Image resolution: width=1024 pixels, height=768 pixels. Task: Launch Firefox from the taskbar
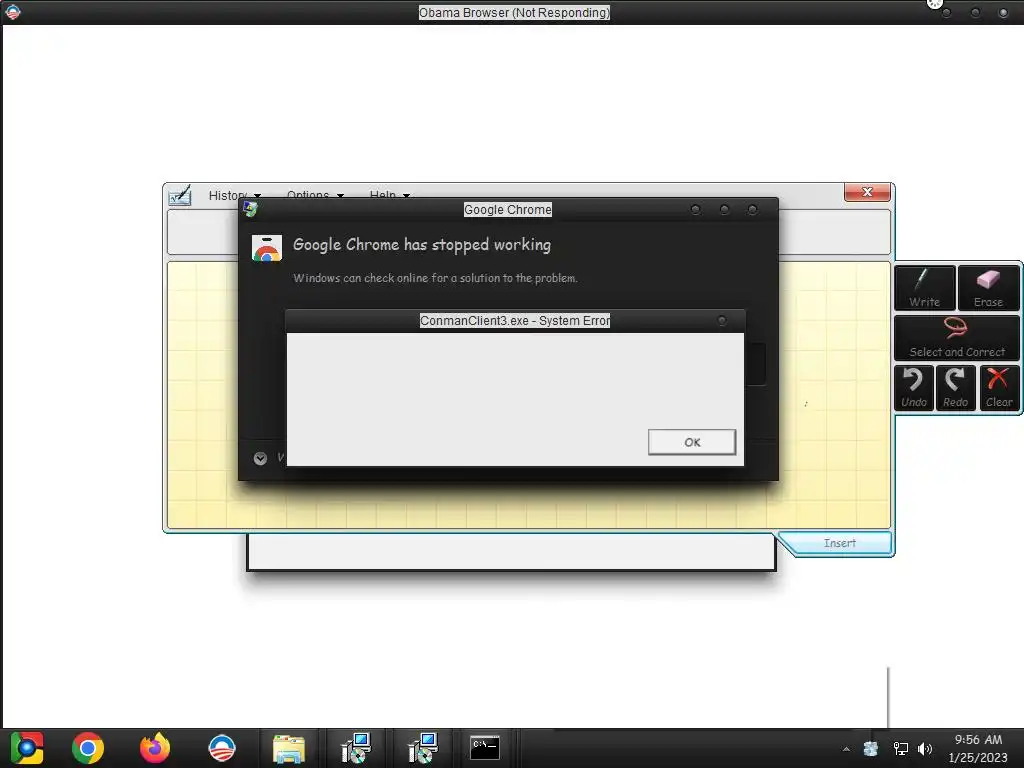[155, 748]
